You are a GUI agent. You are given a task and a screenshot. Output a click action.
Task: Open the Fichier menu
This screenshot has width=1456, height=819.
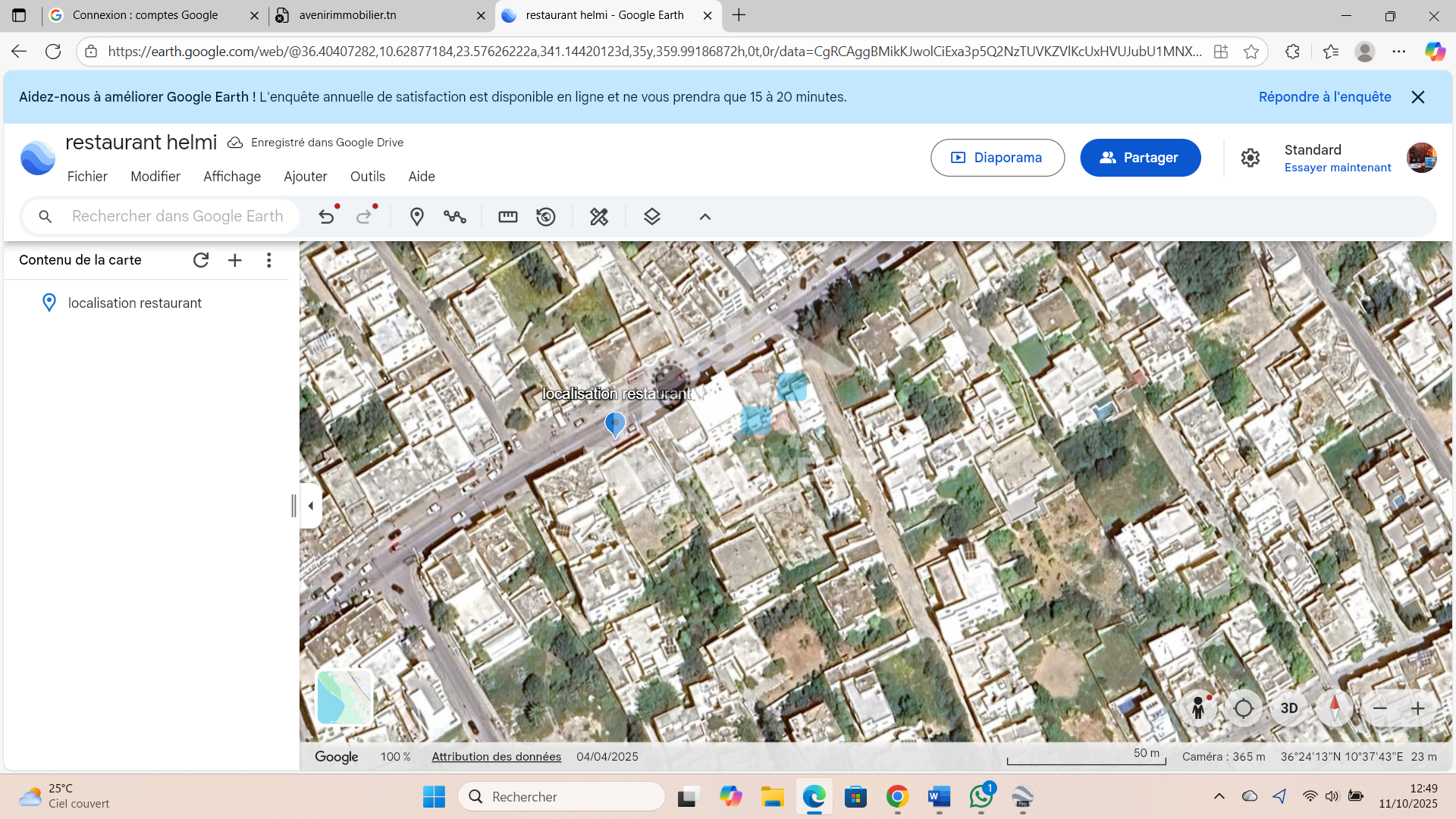[87, 177]
